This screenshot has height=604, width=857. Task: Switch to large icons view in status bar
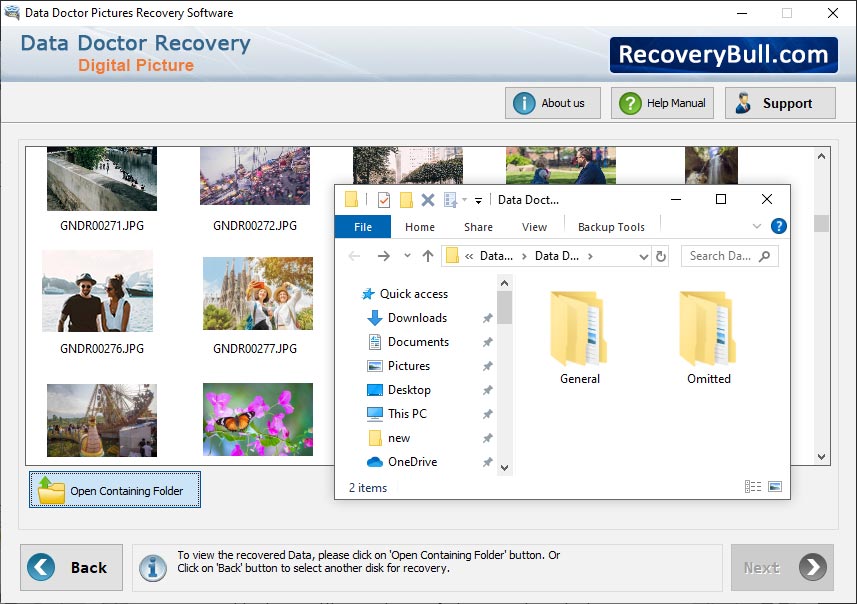tap(775, 486)
